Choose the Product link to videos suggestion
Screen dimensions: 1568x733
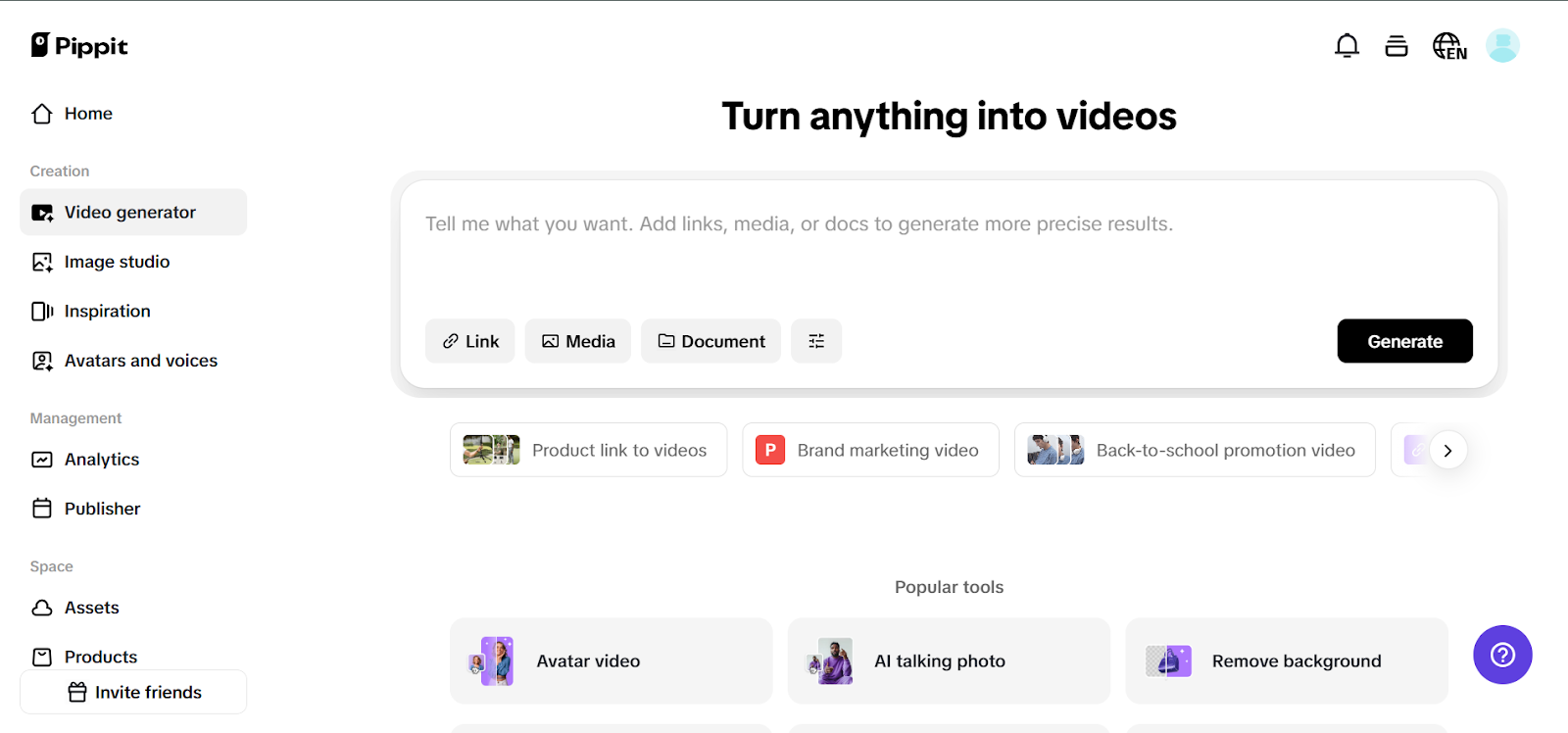click(x=588, y=450)
